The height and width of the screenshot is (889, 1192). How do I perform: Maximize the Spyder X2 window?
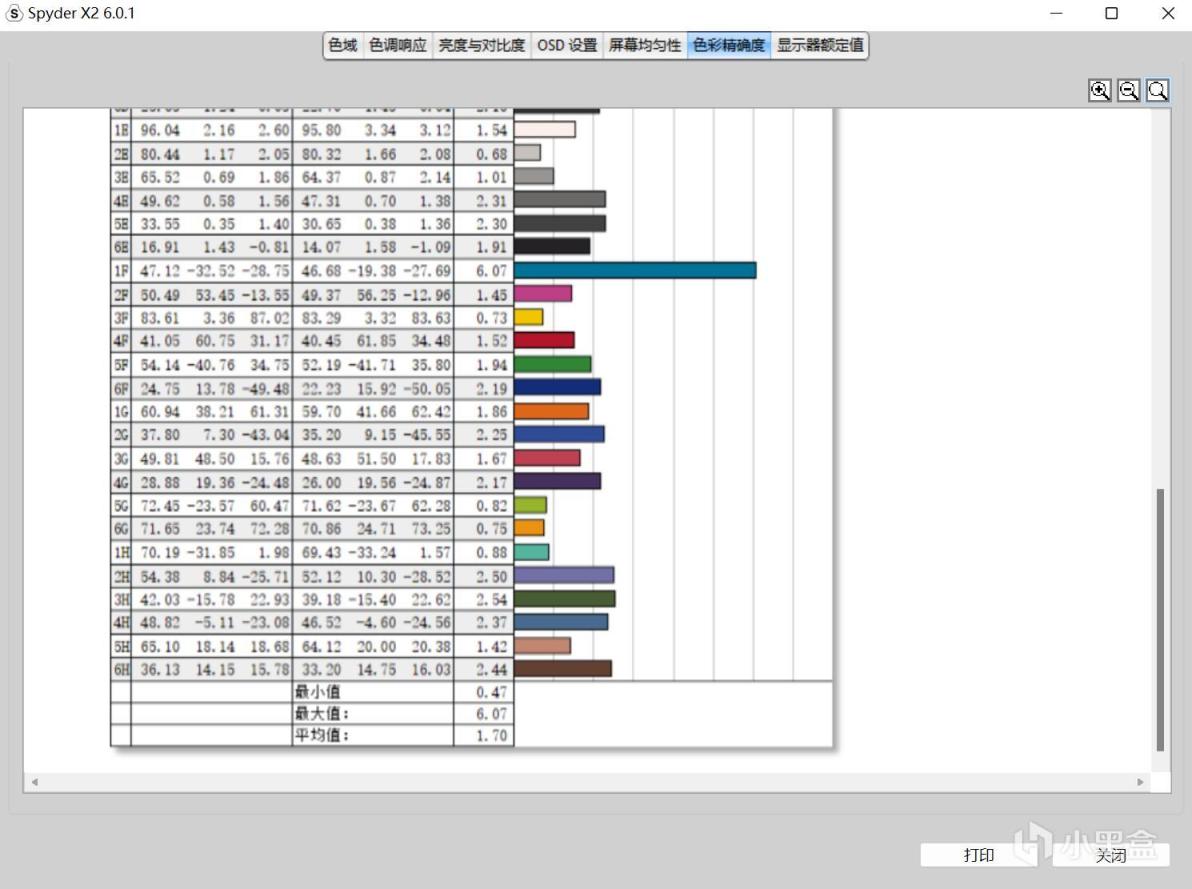(1111, 14)
